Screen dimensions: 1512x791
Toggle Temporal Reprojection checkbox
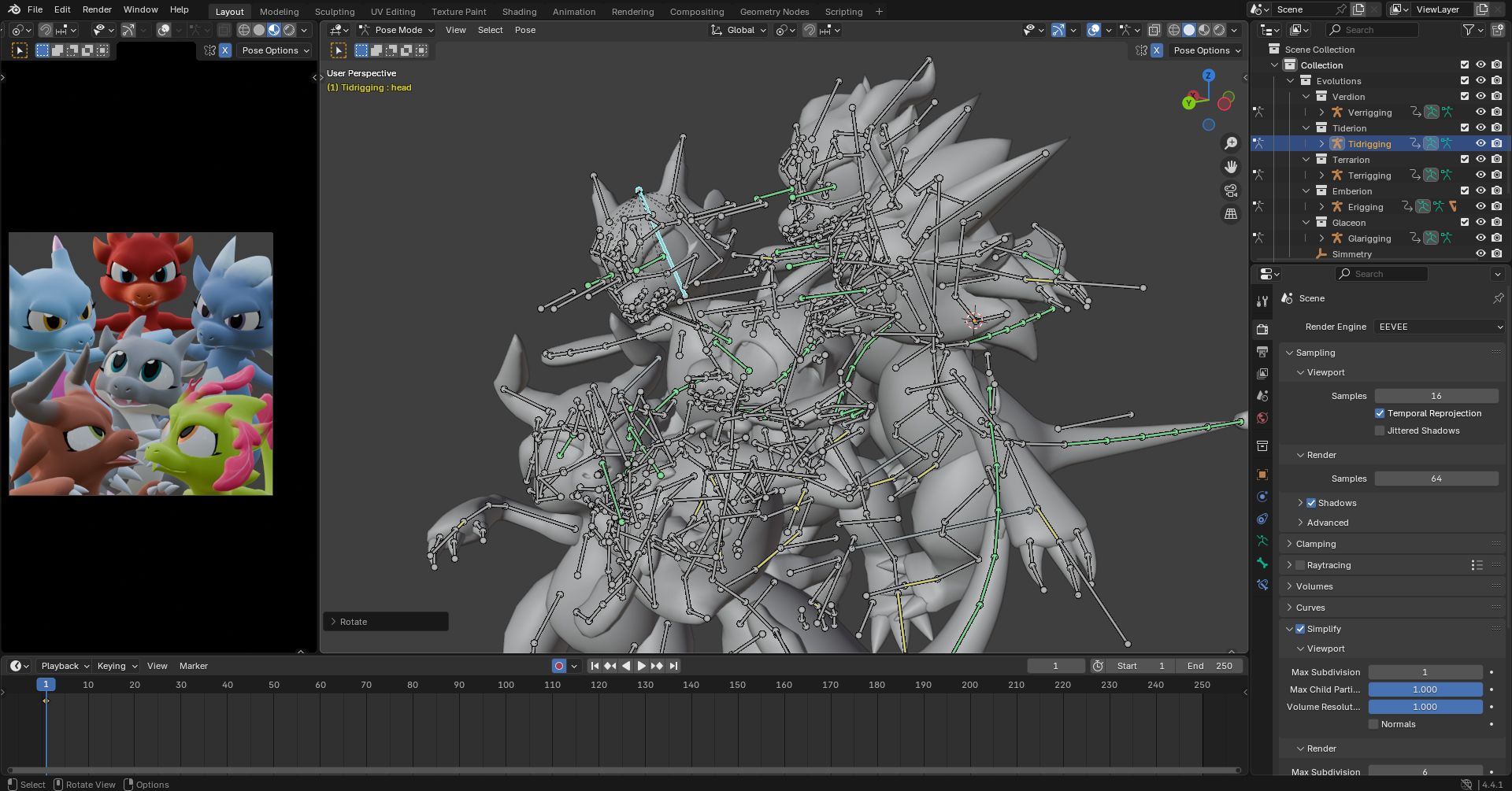point(1380,413)
